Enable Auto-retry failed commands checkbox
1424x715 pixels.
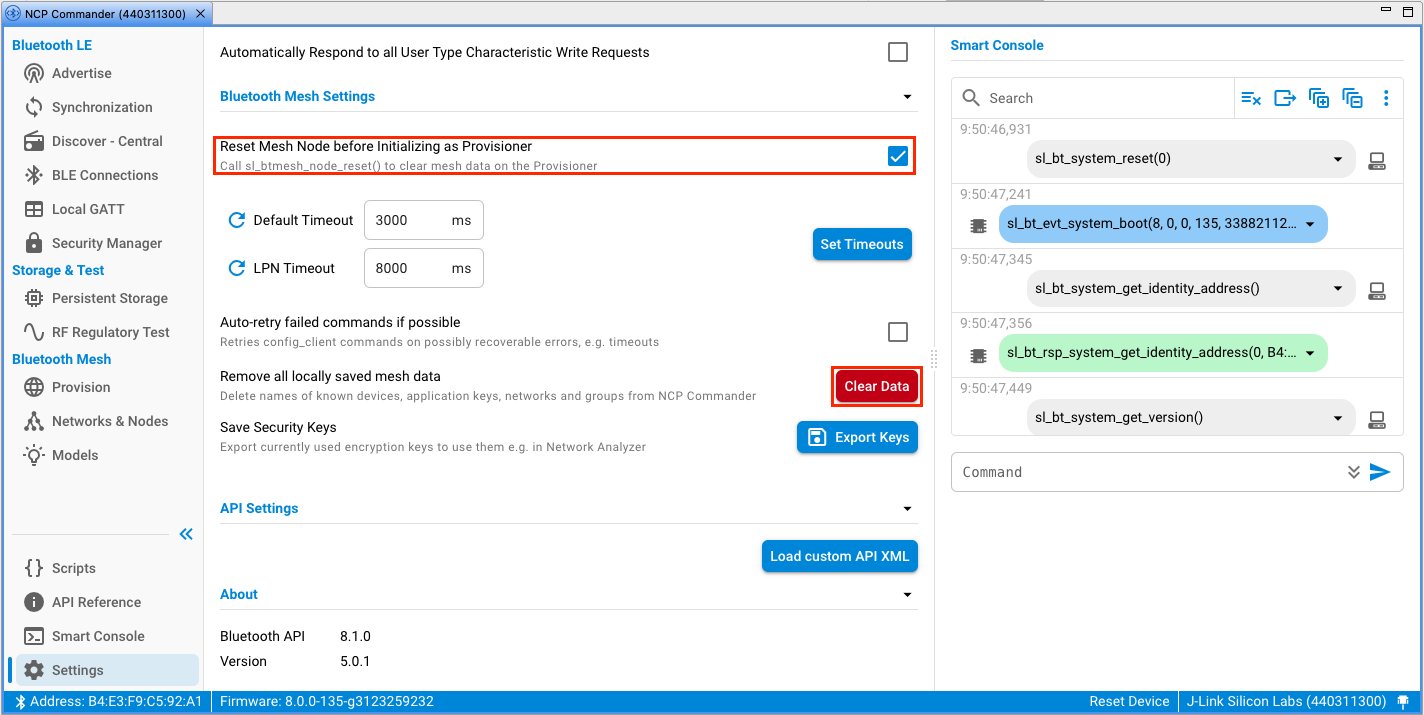(x=898, y=332)
